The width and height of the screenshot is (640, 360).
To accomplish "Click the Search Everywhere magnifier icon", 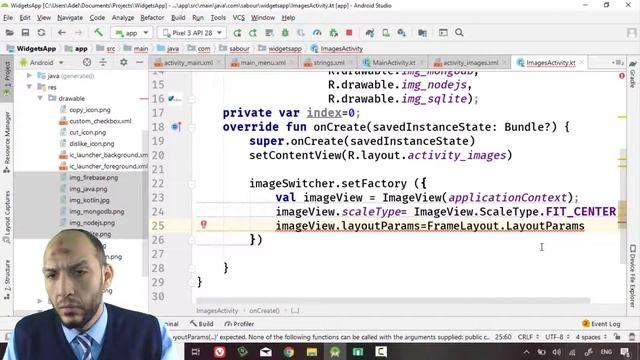I will pyautogui.click(x=459, y=33).
